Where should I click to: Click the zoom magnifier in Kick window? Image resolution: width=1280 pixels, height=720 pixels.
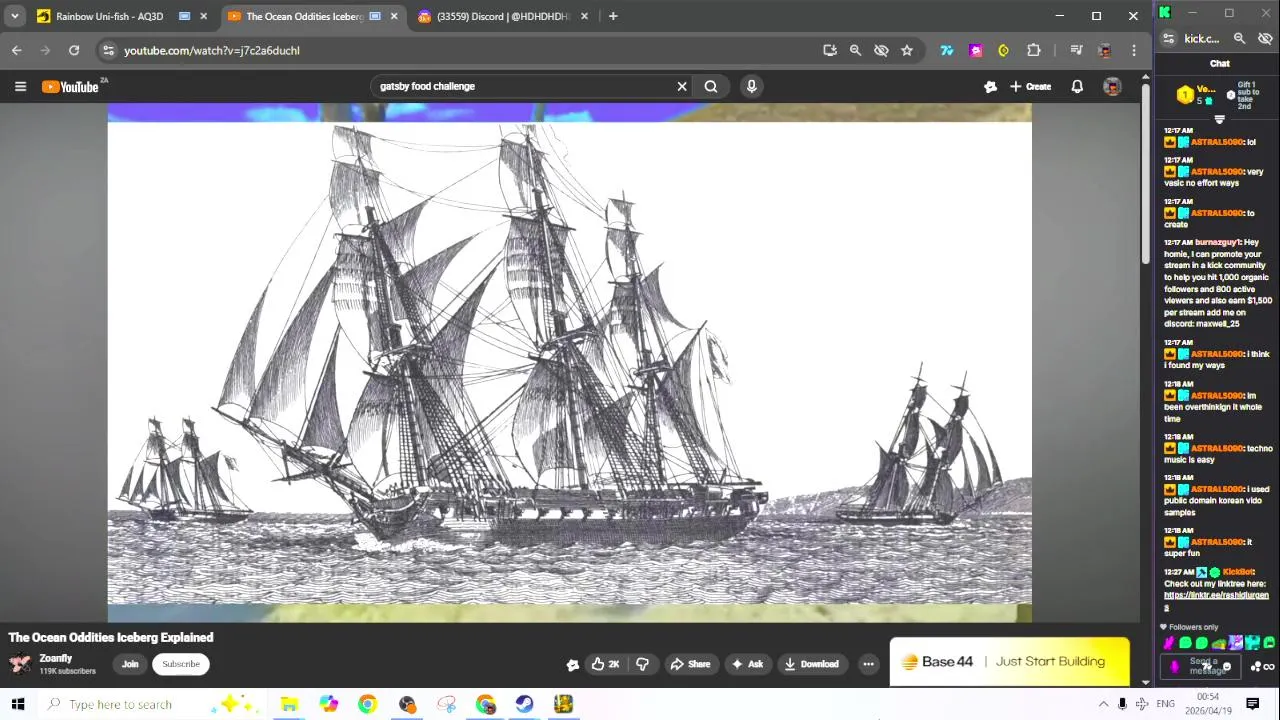(1239, 38)
